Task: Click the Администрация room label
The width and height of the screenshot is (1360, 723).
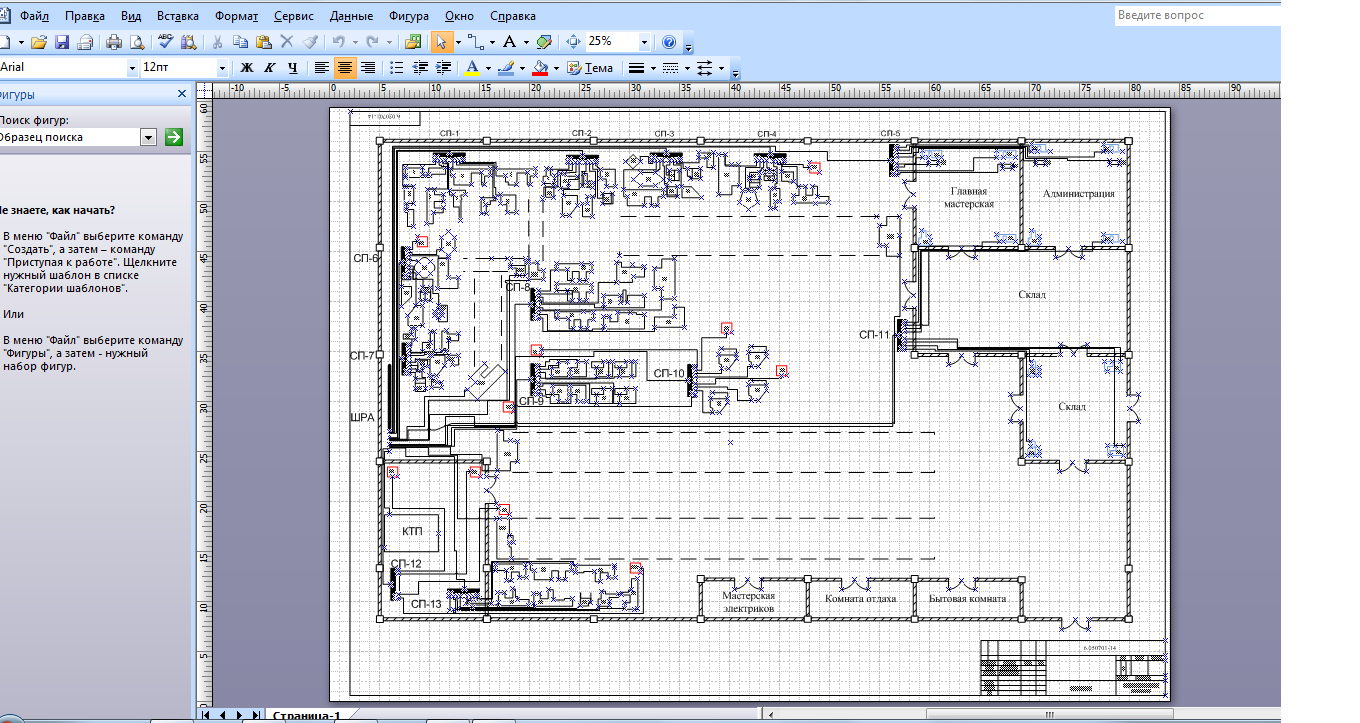Action: 1078,193
